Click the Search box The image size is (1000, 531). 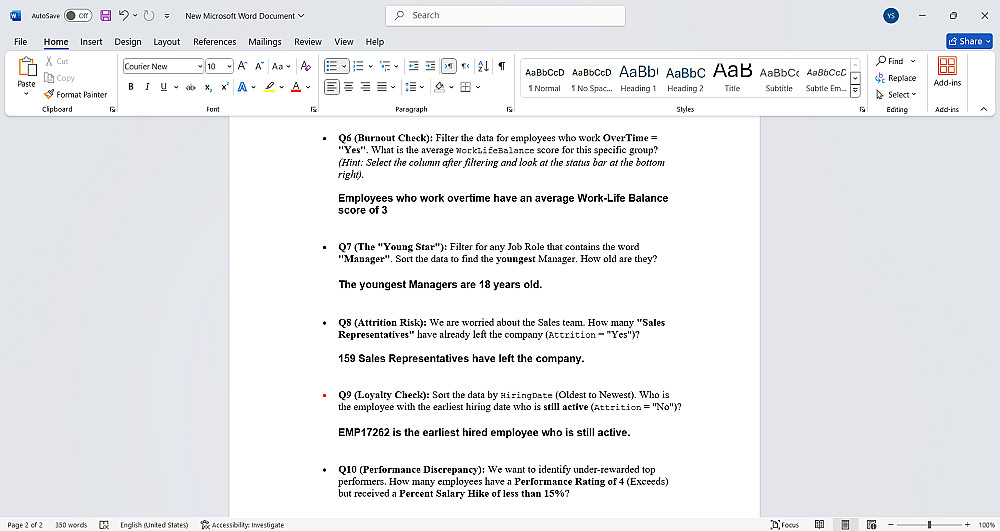tap(505, 15)
